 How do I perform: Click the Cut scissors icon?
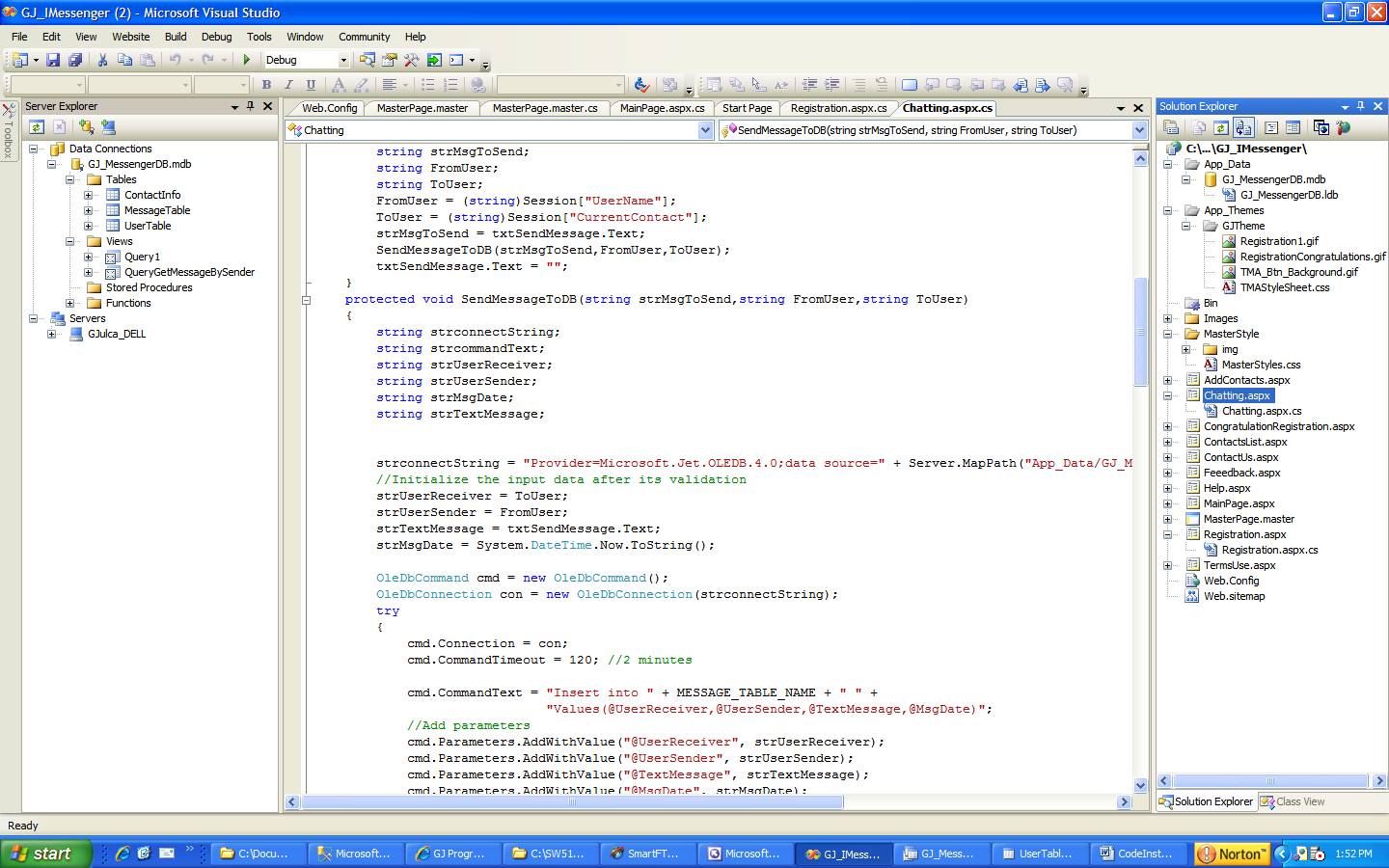pos(102,60)
